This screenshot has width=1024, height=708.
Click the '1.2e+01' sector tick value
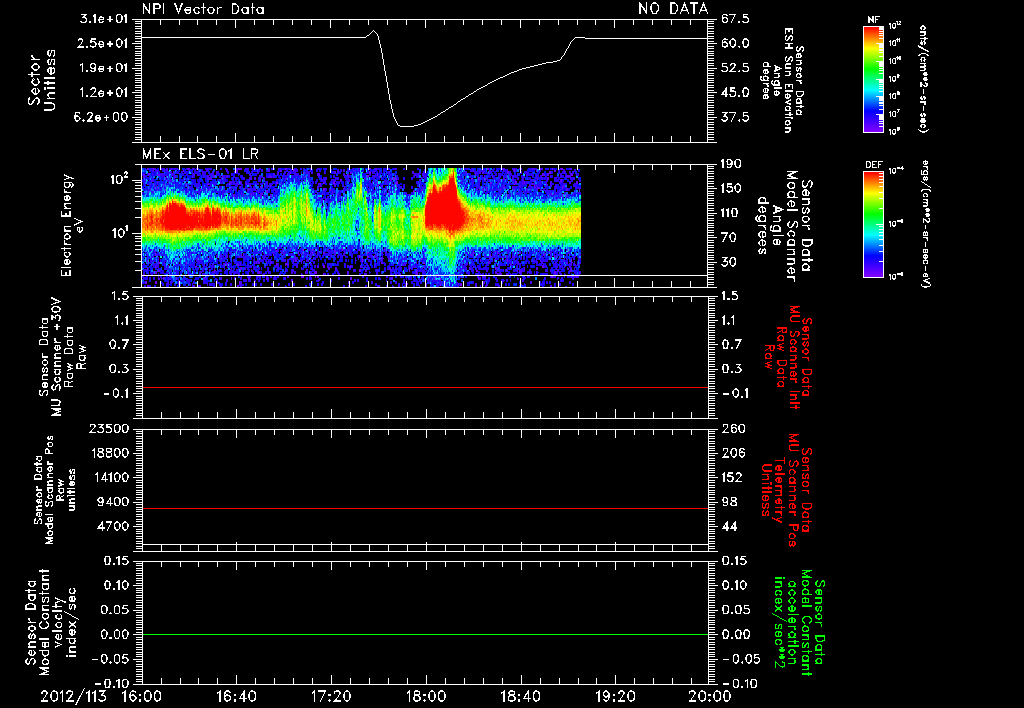(103, 93)
